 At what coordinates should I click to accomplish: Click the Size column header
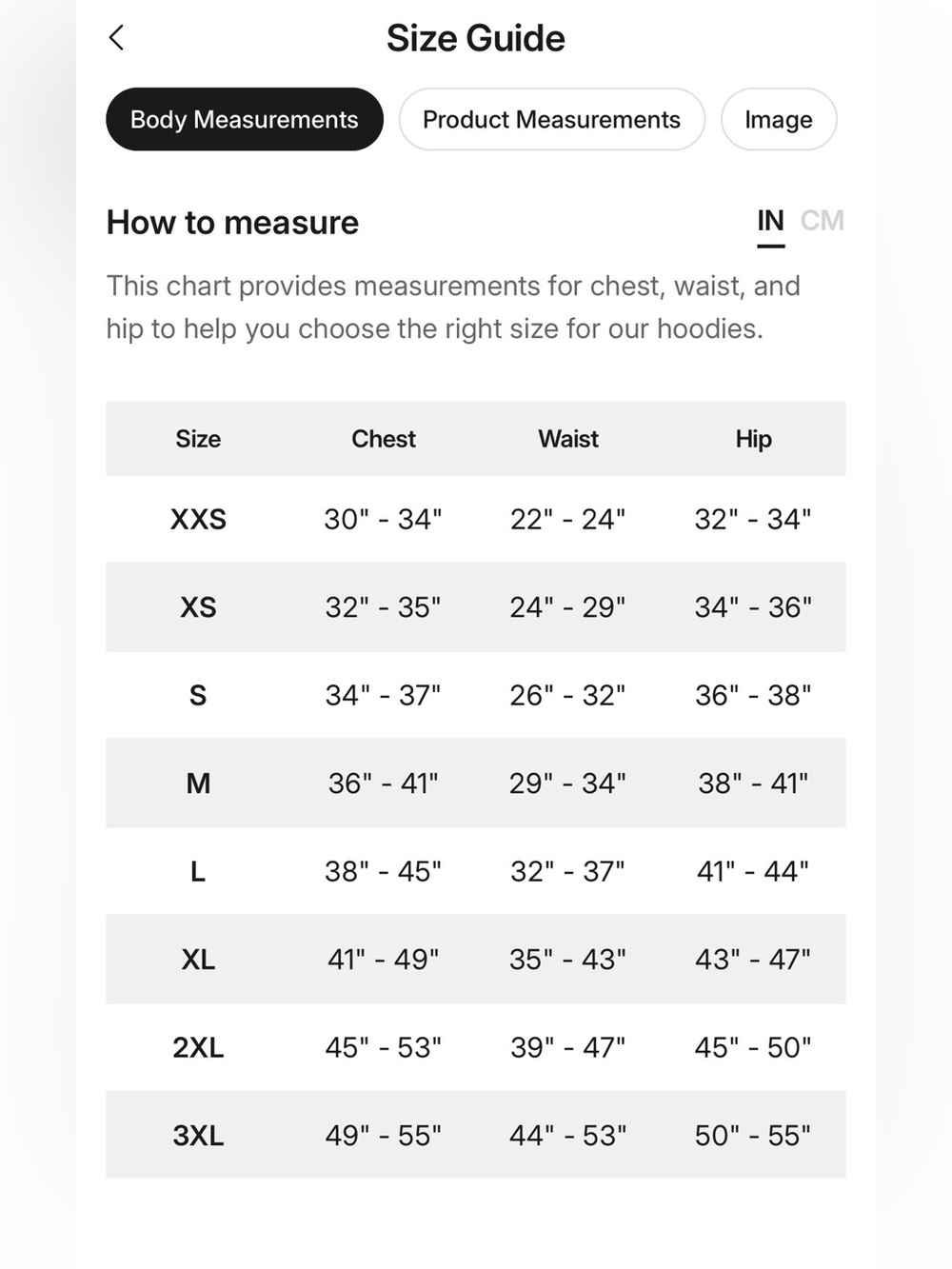[x=198, y=439]
